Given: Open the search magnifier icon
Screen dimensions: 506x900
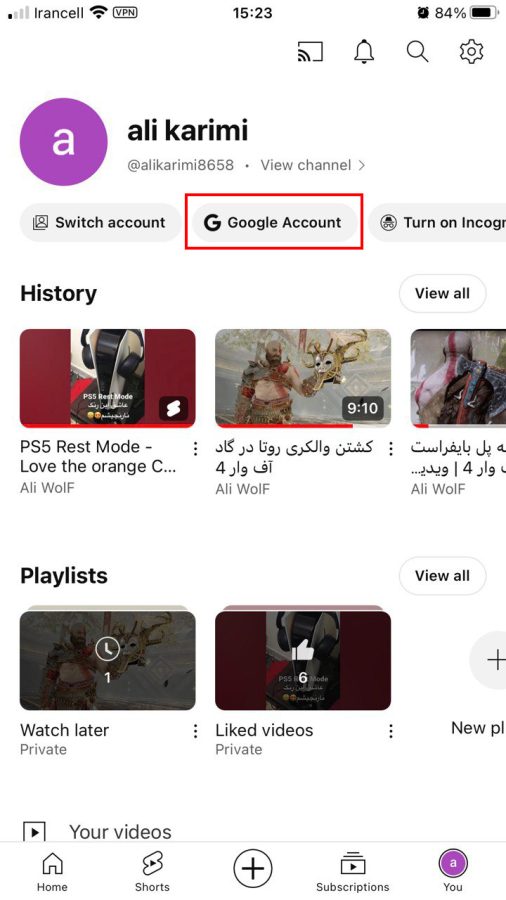Looking at the screenshot, I should click(417, 52).
